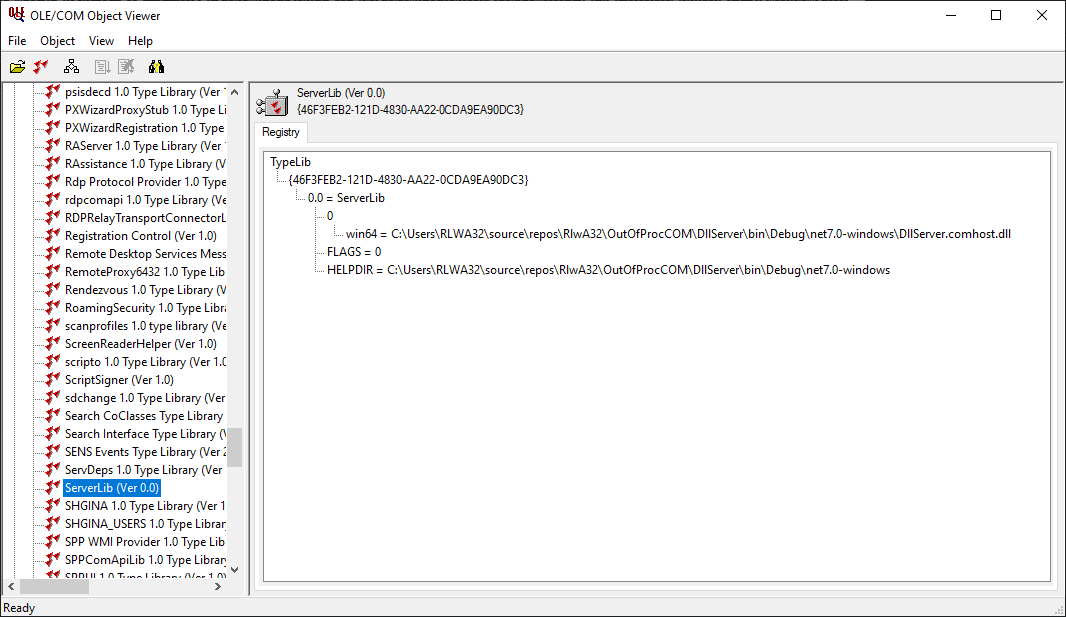
Task: Click the icon beside SHGINA 1.0 Type Library
Action: [53, 506]
